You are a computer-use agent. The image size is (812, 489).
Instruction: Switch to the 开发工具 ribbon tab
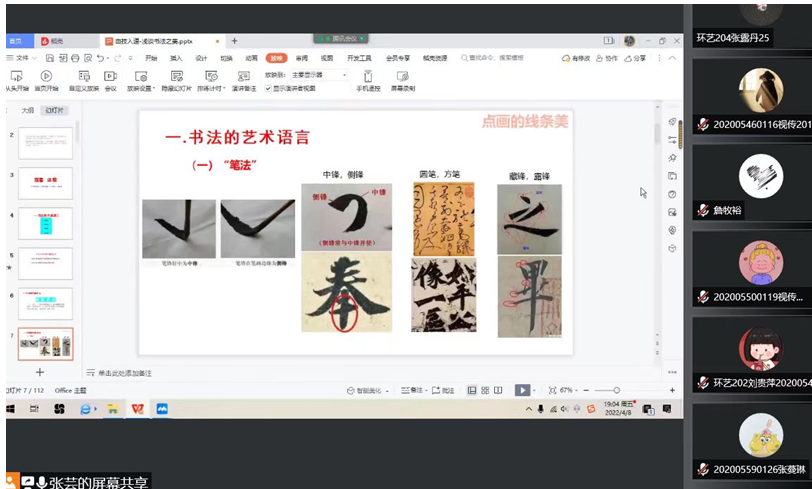[359, 58]
